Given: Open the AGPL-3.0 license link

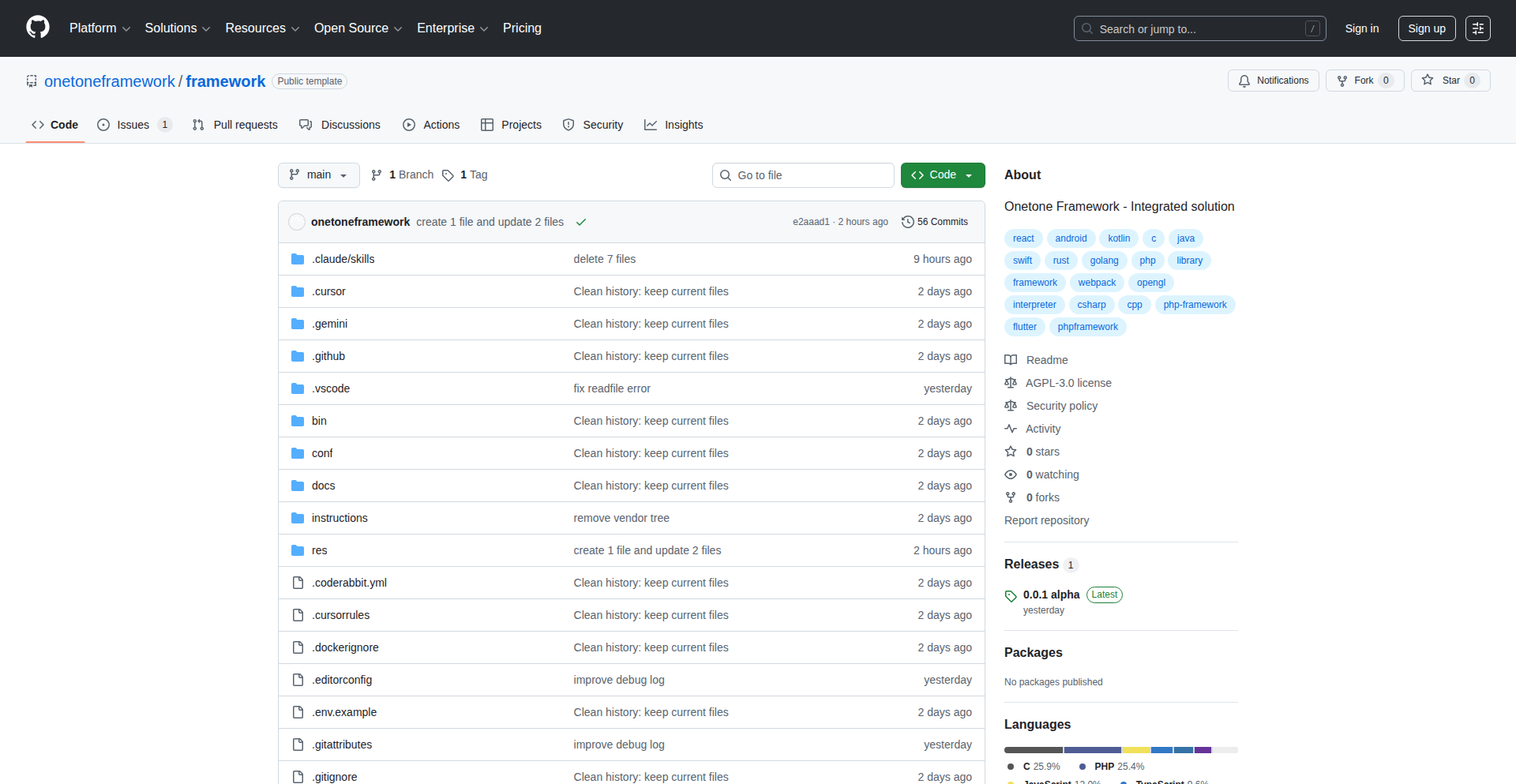Looking at the screenshot, I should point(1068,383).
